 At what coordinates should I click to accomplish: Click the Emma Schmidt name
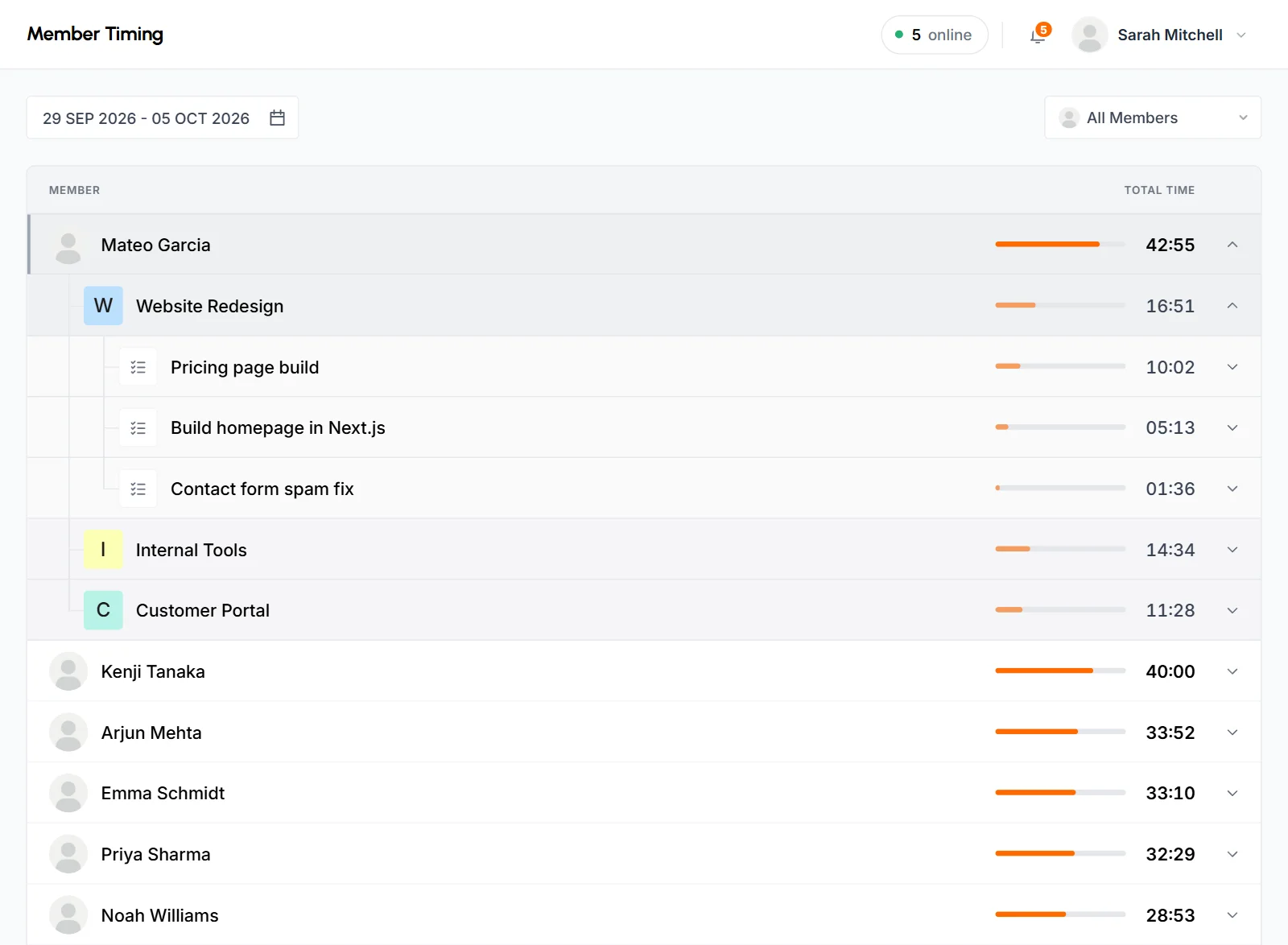tap(163, 793)
